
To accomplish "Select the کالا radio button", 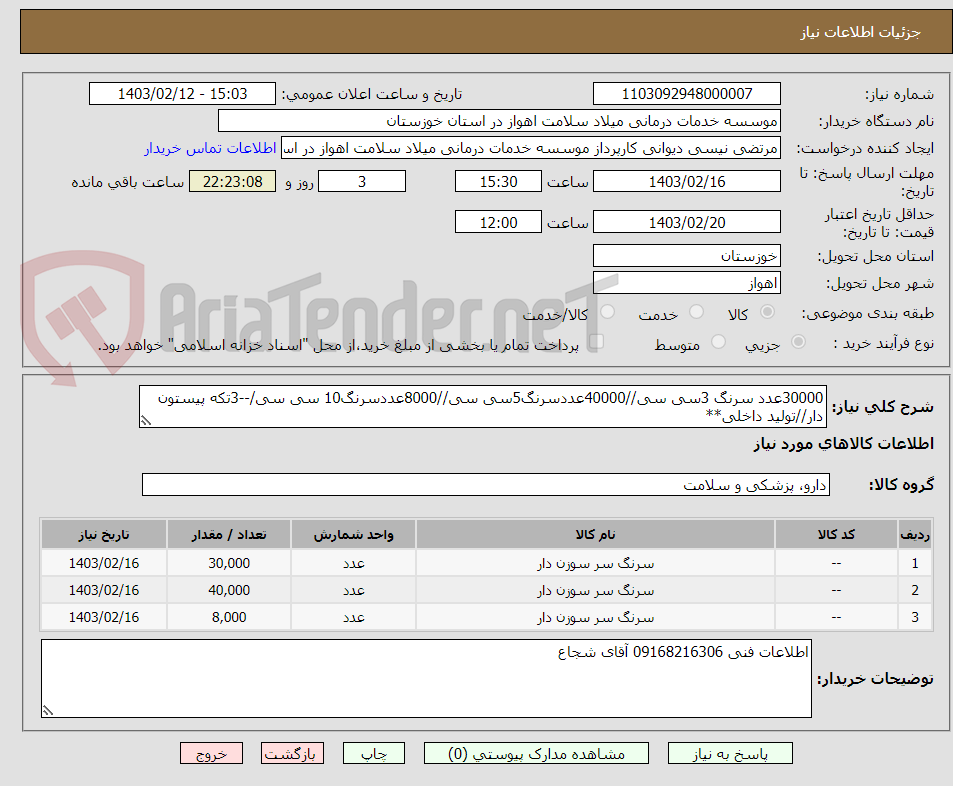I will coord(767,312).
